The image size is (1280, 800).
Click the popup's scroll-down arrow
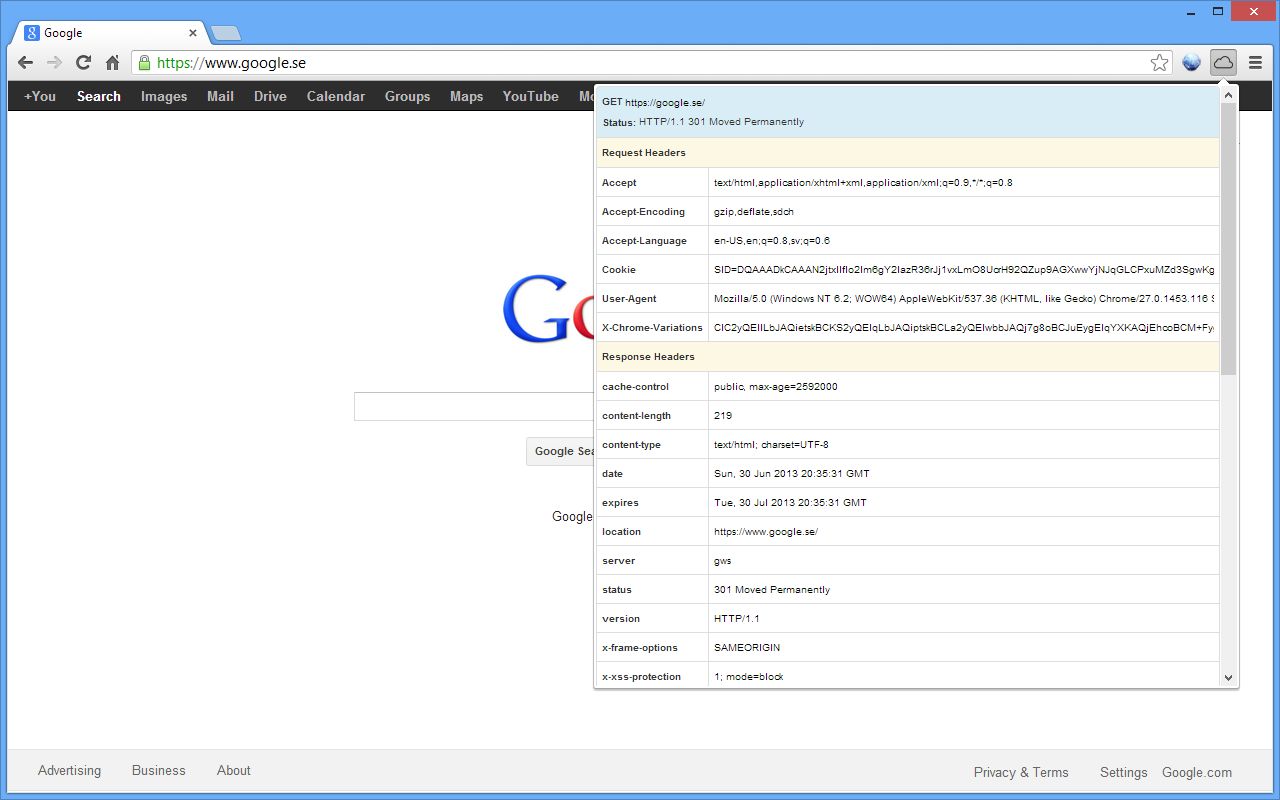click(x=1228, y=677)
